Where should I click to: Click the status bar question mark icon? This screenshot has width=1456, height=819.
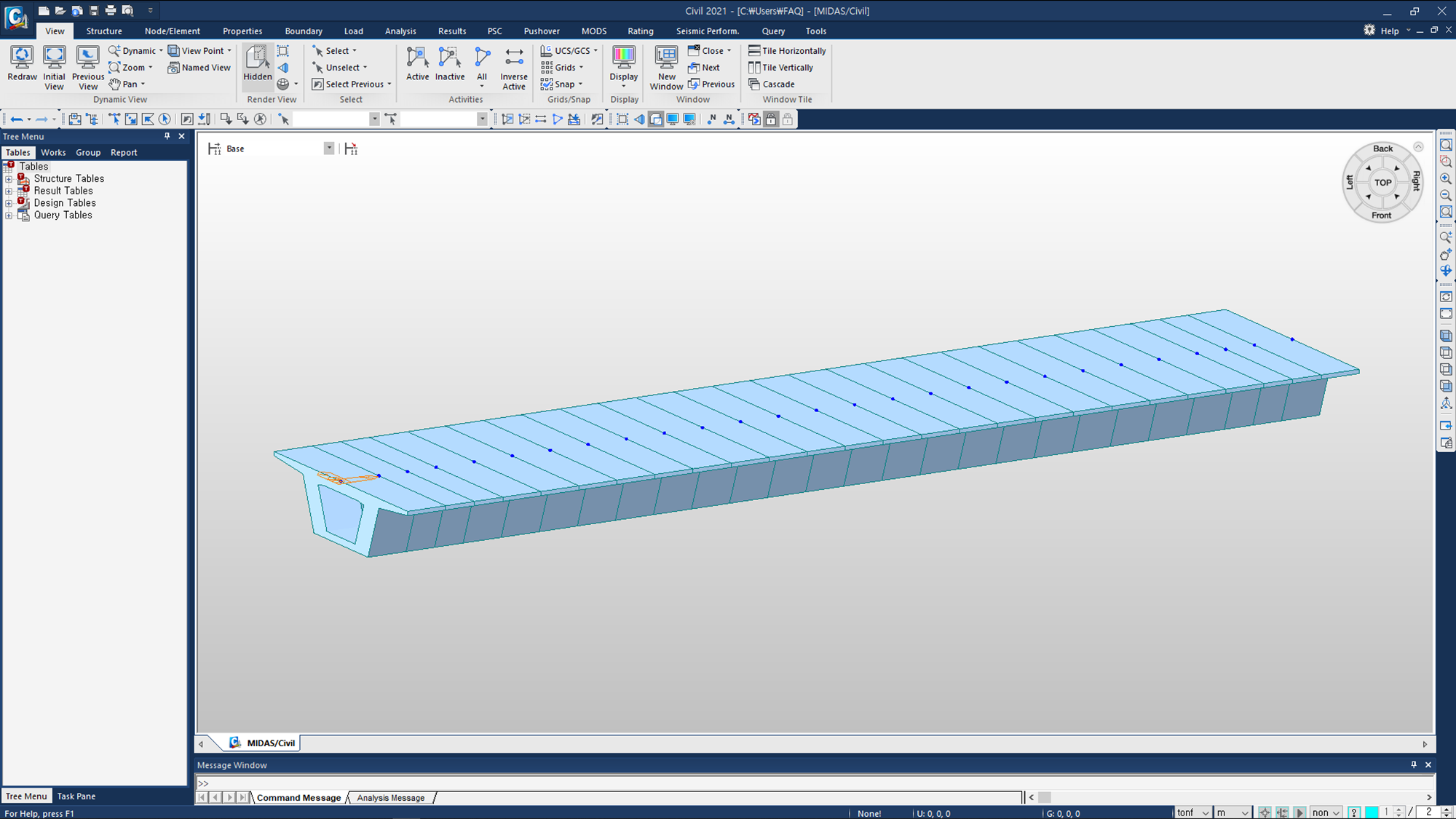coord(1354,812)
